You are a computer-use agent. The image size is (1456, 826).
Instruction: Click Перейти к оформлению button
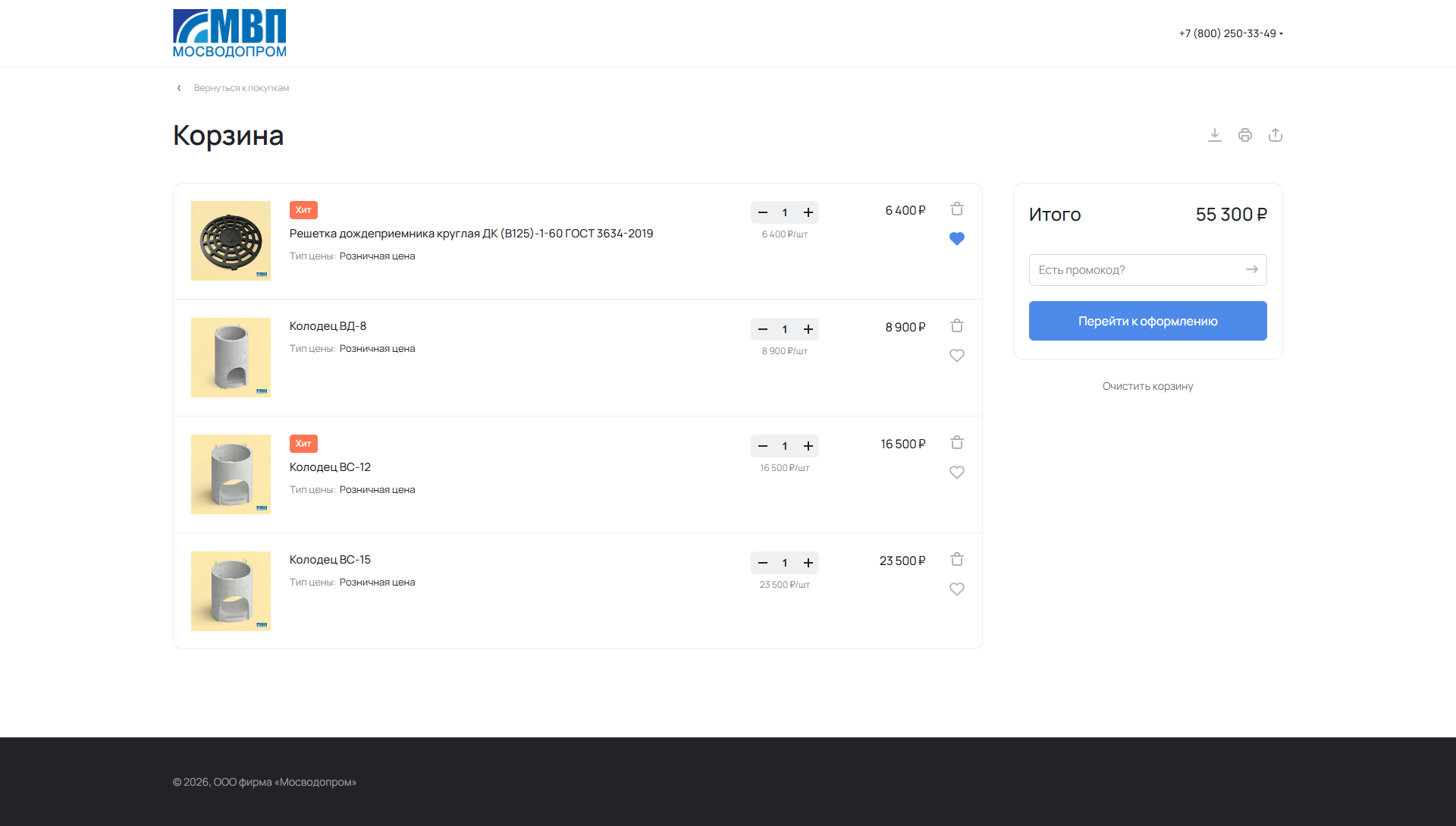coord(1147,321)
